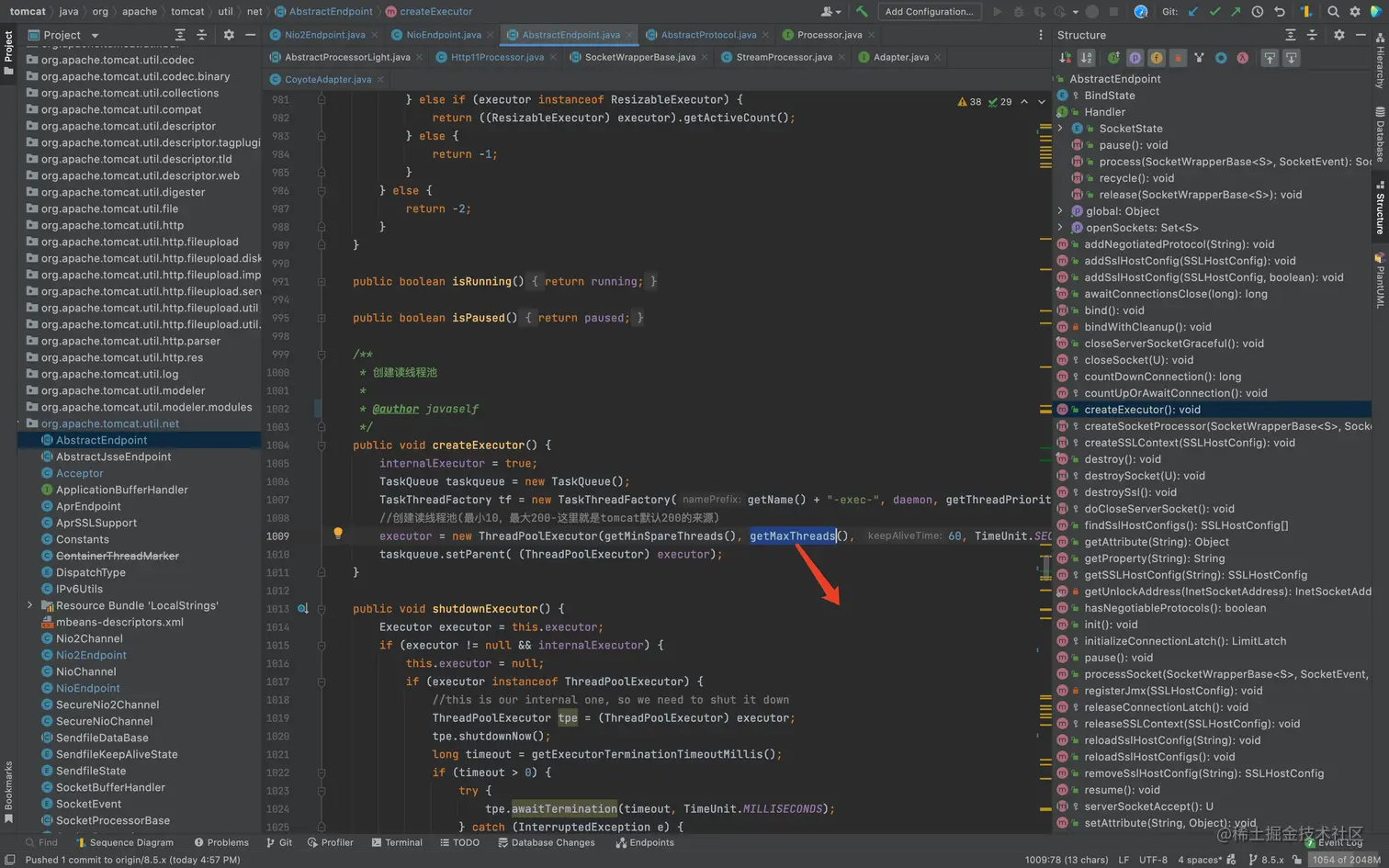Open the Profiler tool window

click(331, 842)
